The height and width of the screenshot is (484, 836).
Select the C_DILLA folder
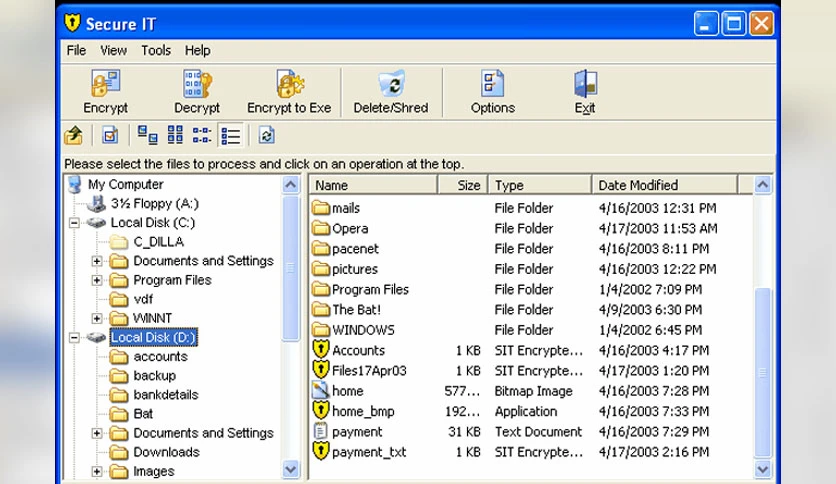tap(158, 242)
